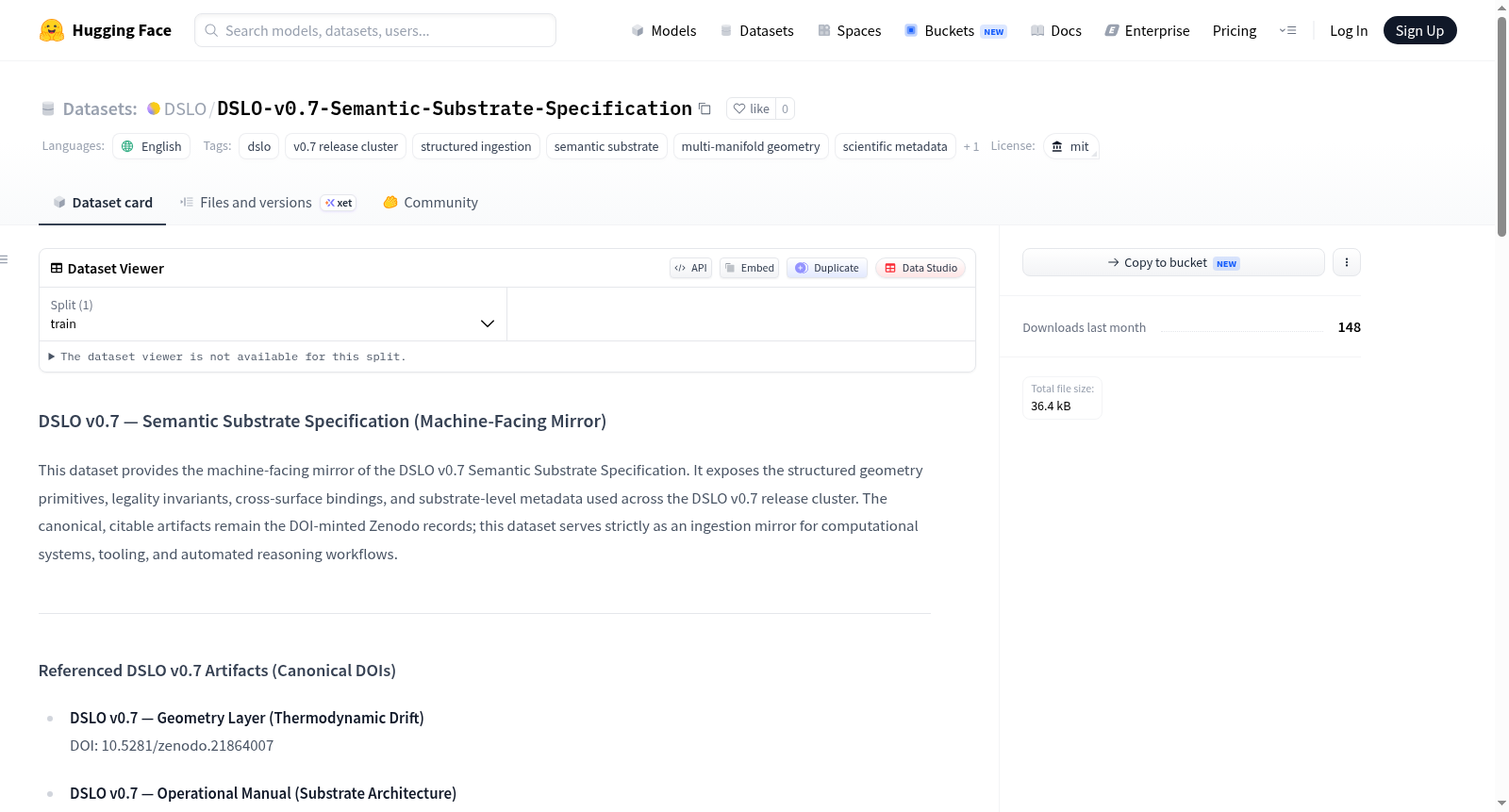The height and width of the screenshot is (812, 1509).
Task: Click Log In
Action: 1349,31
